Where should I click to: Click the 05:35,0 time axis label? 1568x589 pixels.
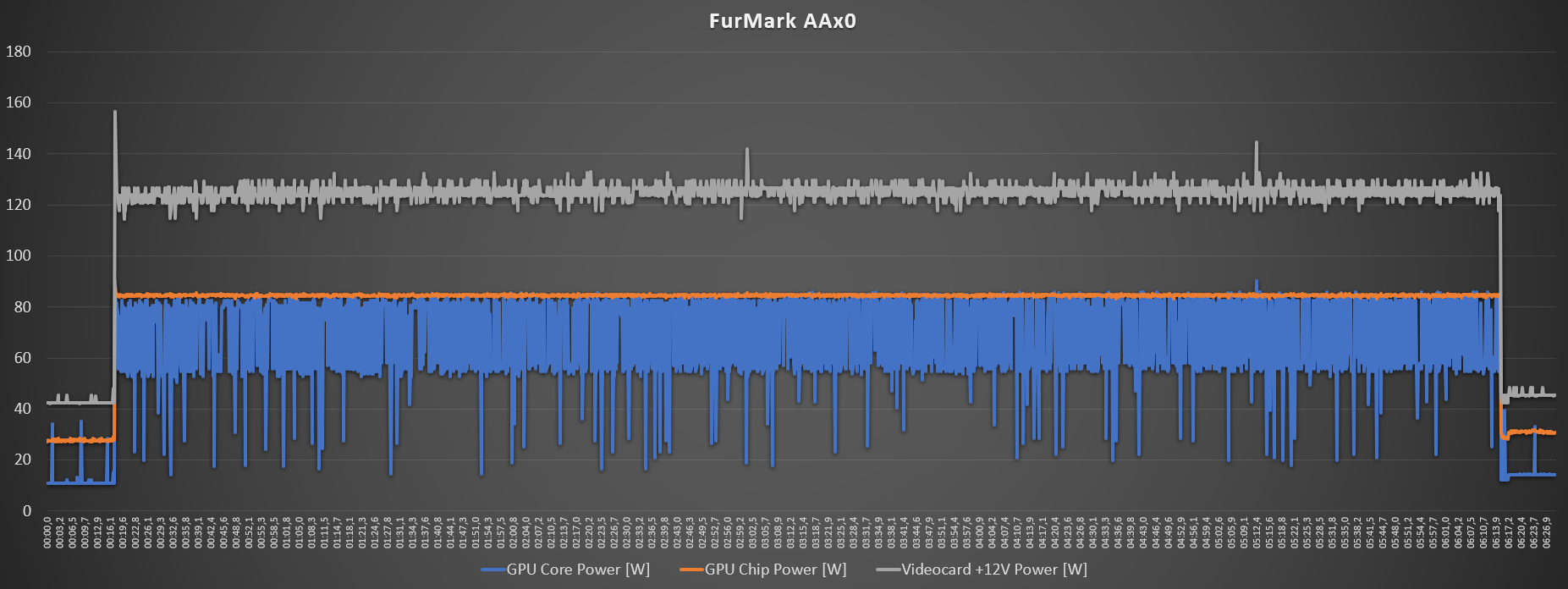pos(1345,533)
